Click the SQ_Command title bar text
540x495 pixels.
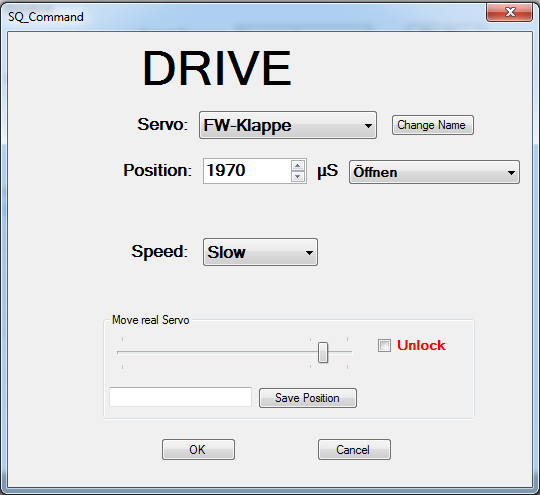[x=46, y=17]
